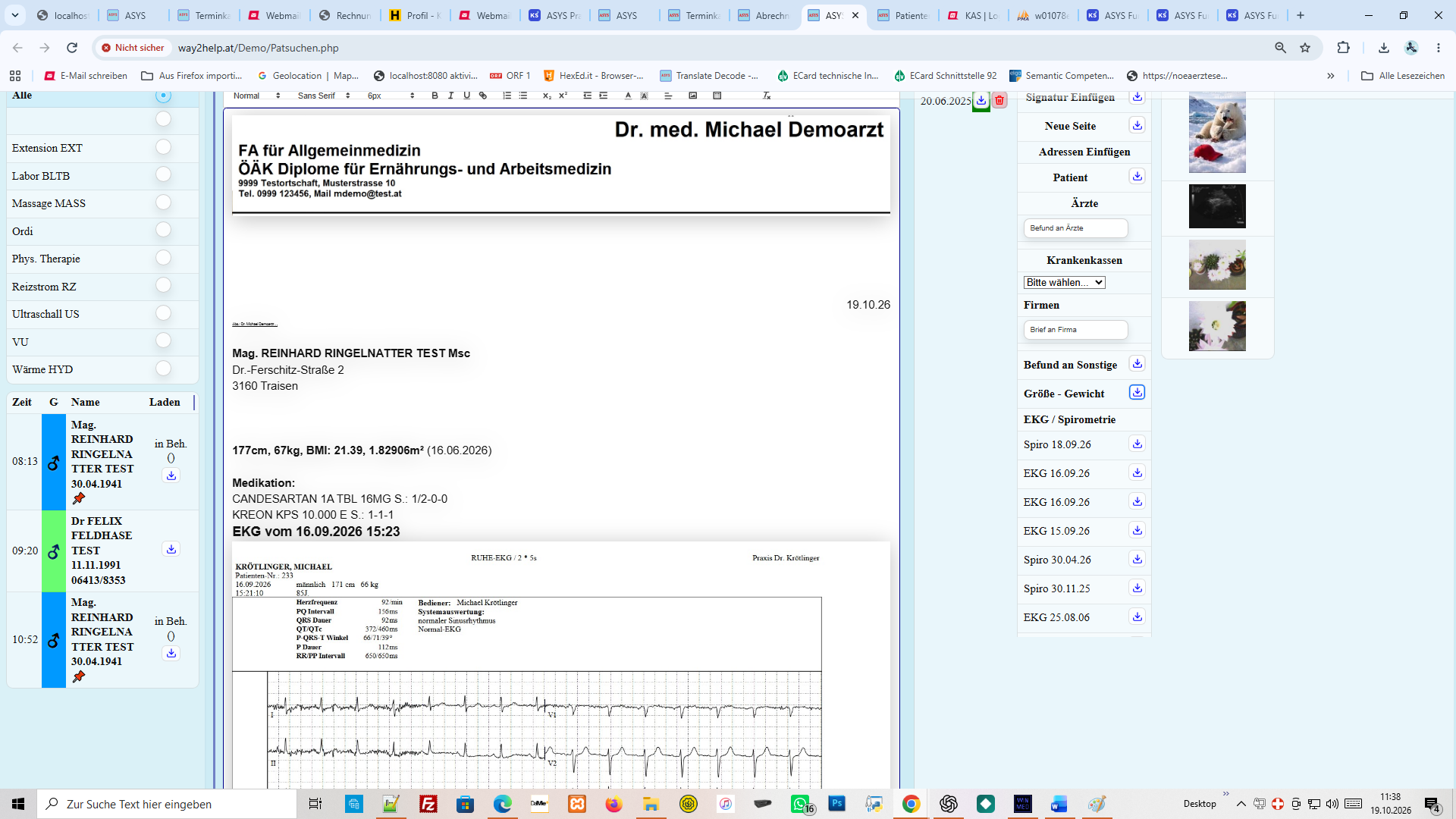Load patient Dr FELIX FELDHASE TEST
The height and width of the screenshot is (819, 1456).
[171, 550]
